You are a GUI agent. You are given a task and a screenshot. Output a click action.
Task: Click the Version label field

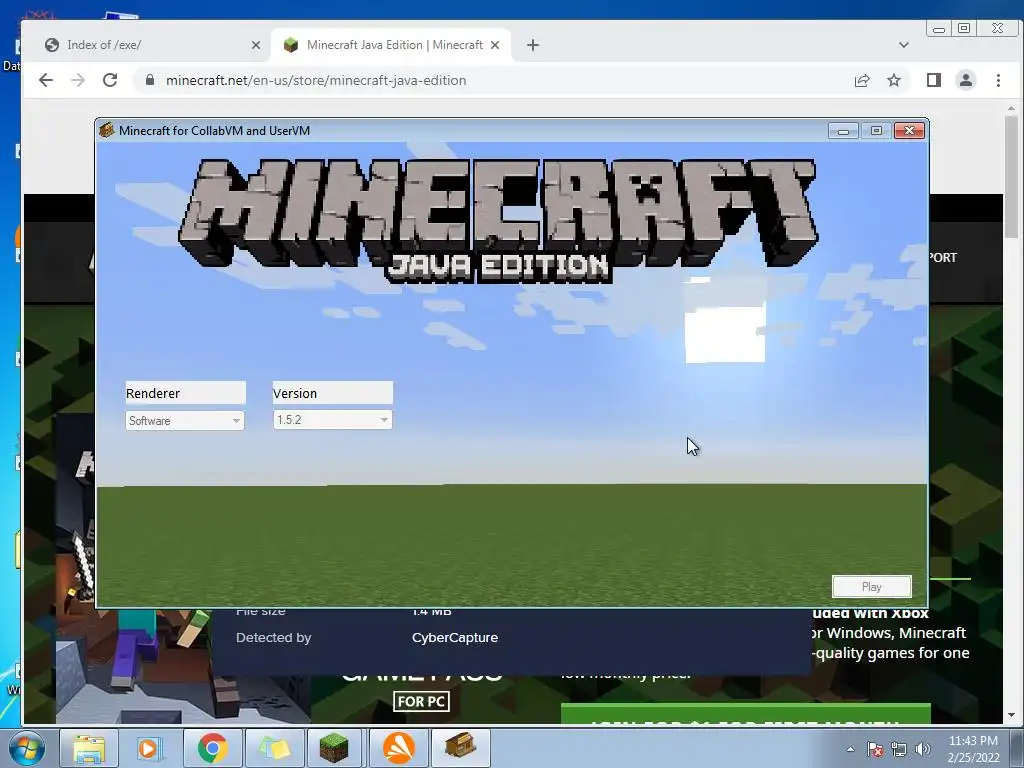pyautogui.click(x=332, y=393)
